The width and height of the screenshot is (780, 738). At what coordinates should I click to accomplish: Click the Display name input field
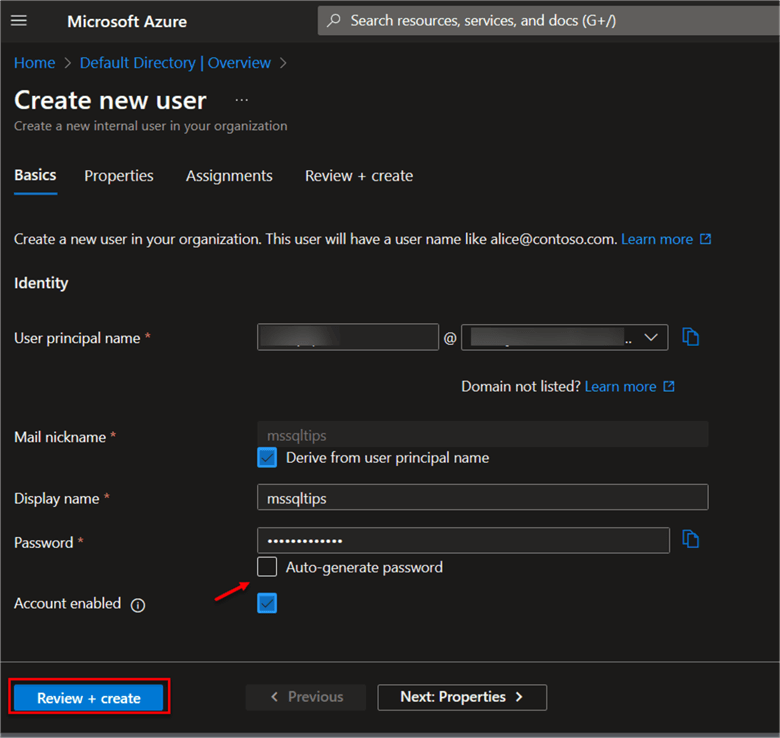(482, 497)
